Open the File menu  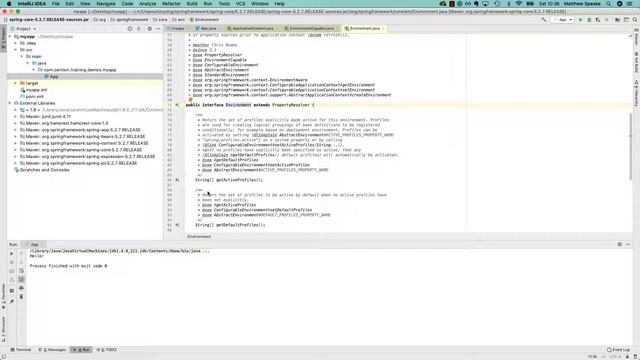tap(56, 4)
